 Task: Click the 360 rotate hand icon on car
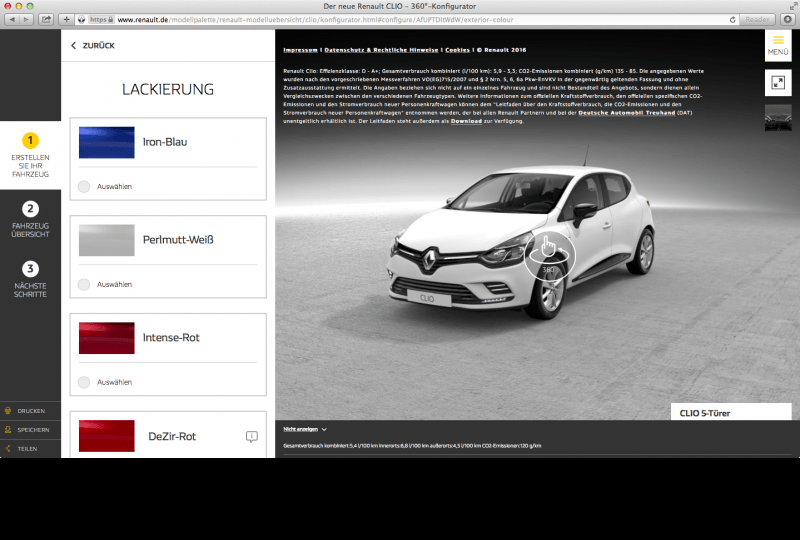(549, 254)
